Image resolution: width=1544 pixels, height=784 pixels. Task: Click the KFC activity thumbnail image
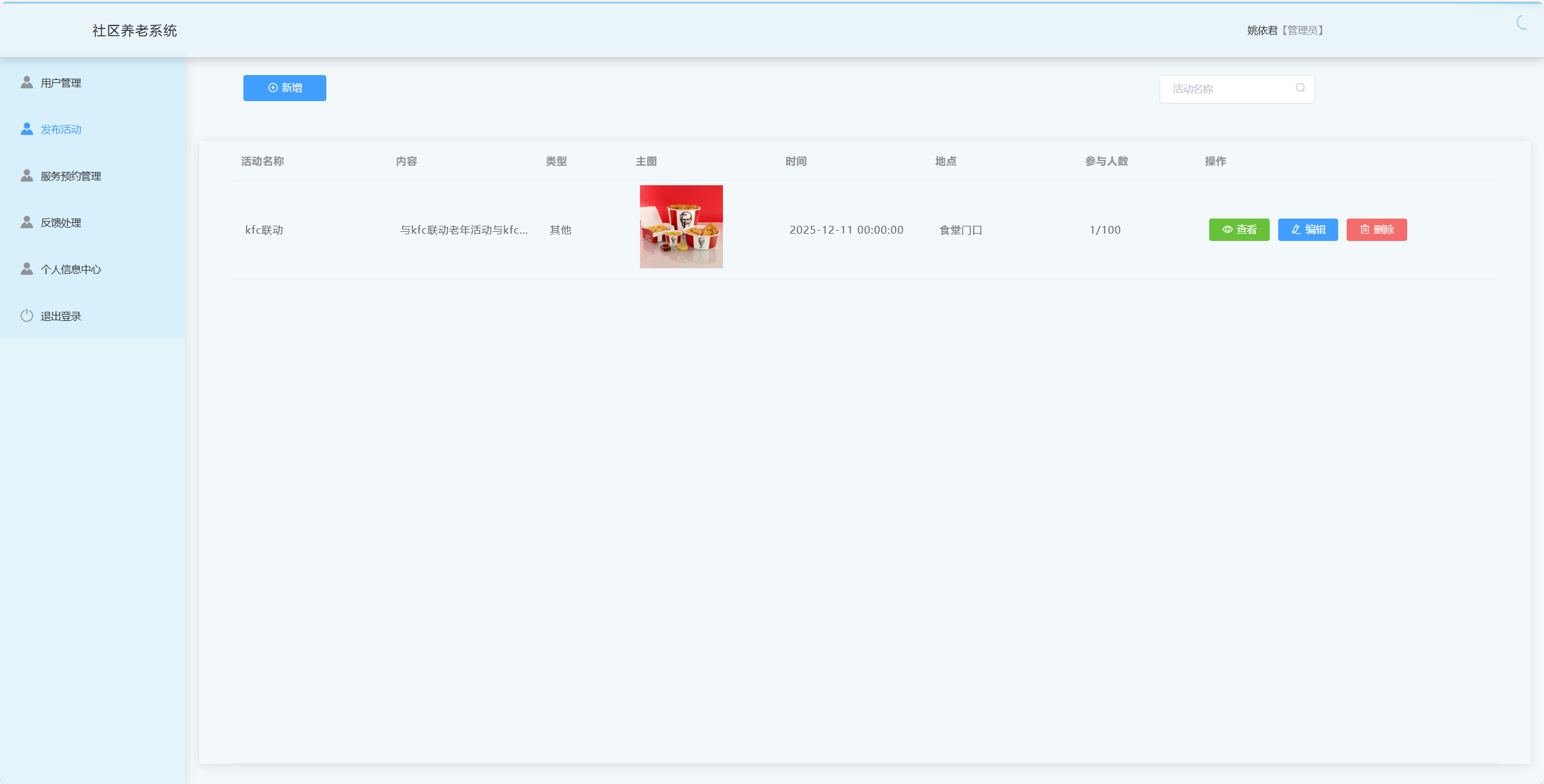tap(681, 226)
